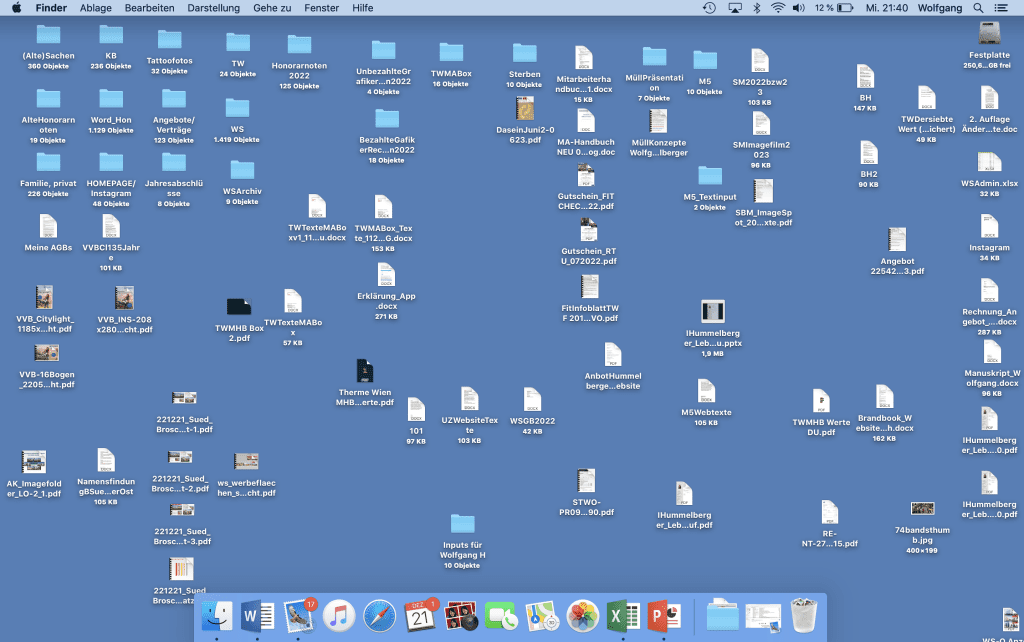The width and height of the screenshot is (1024, 642).
Task: Select the Honorarnoten 2022 folder
Action: click(299, 45)
